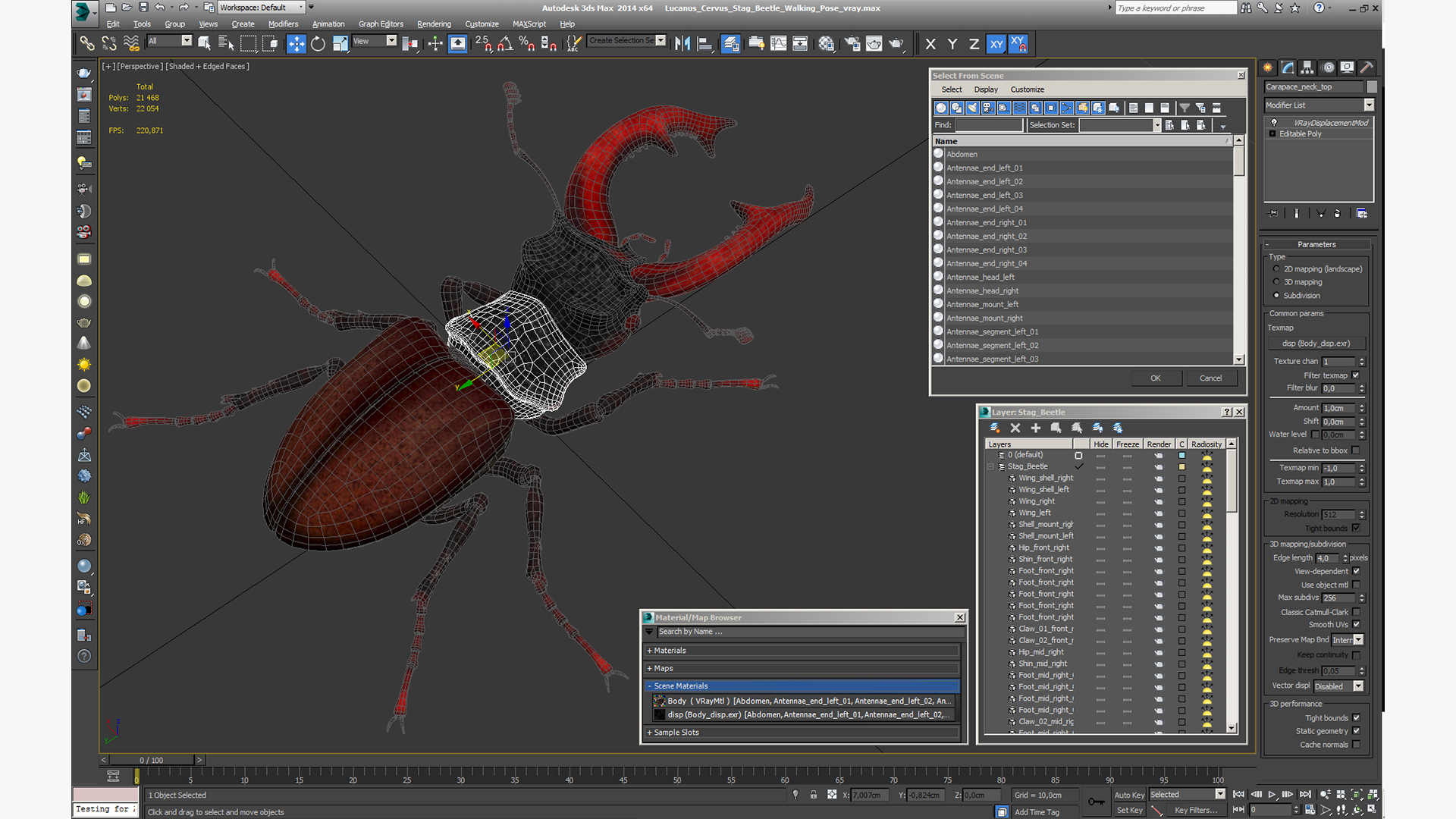Click the Unlink Selection tool
The image size is (1456, 819).
click(x=109, y=43)
